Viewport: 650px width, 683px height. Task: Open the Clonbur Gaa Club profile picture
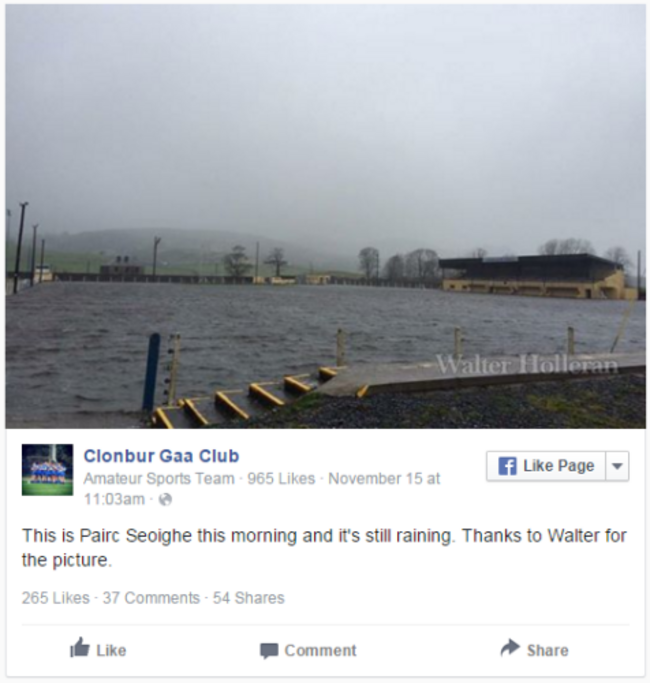coord(47,470)
